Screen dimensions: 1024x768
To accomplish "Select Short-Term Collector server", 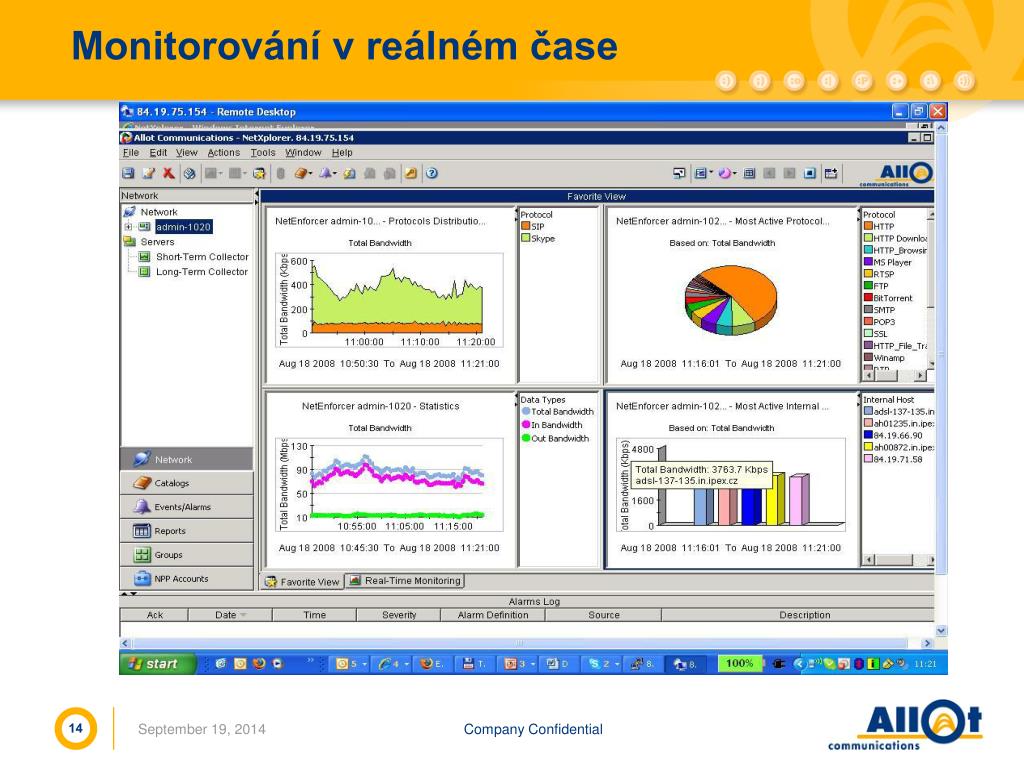I will pyautogui.click(x=202, y=257).
